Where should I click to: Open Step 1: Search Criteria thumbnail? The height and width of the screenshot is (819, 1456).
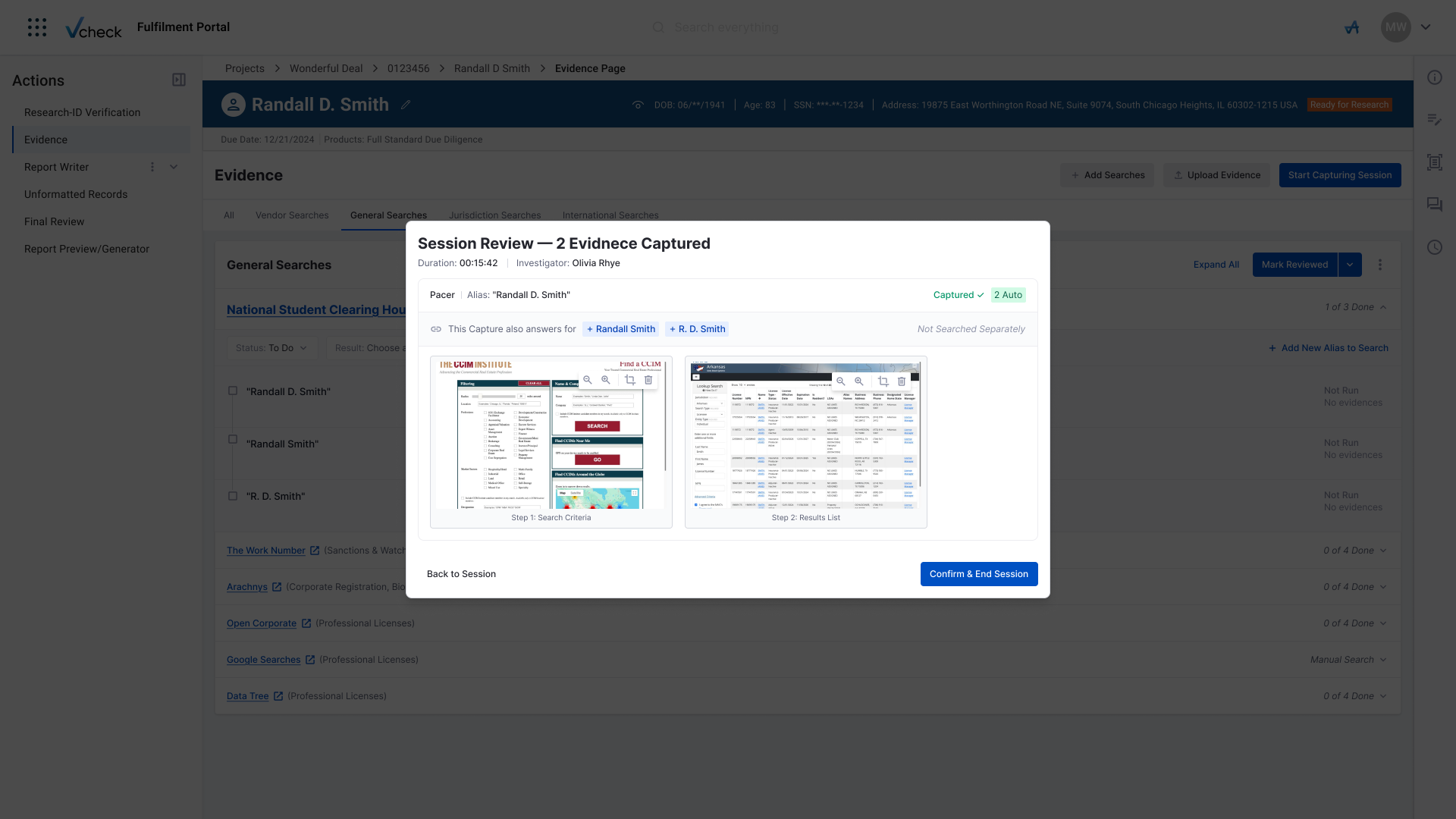[x=551, y=442]
